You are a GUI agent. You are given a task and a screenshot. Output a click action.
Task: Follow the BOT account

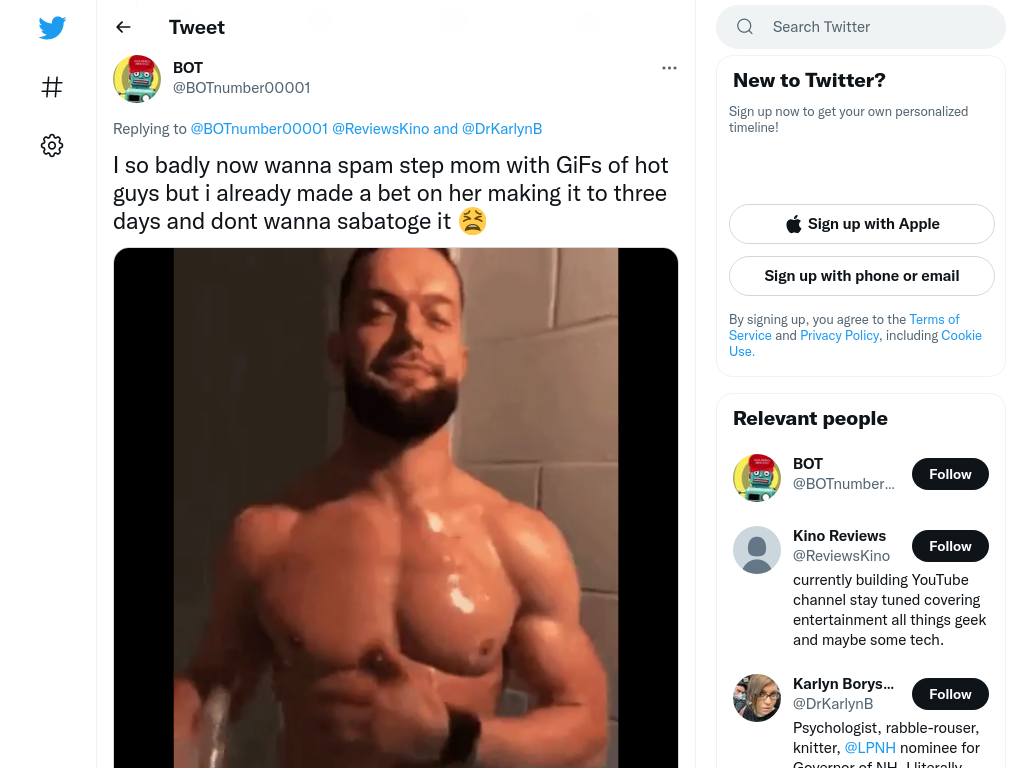tap(950, 474)
